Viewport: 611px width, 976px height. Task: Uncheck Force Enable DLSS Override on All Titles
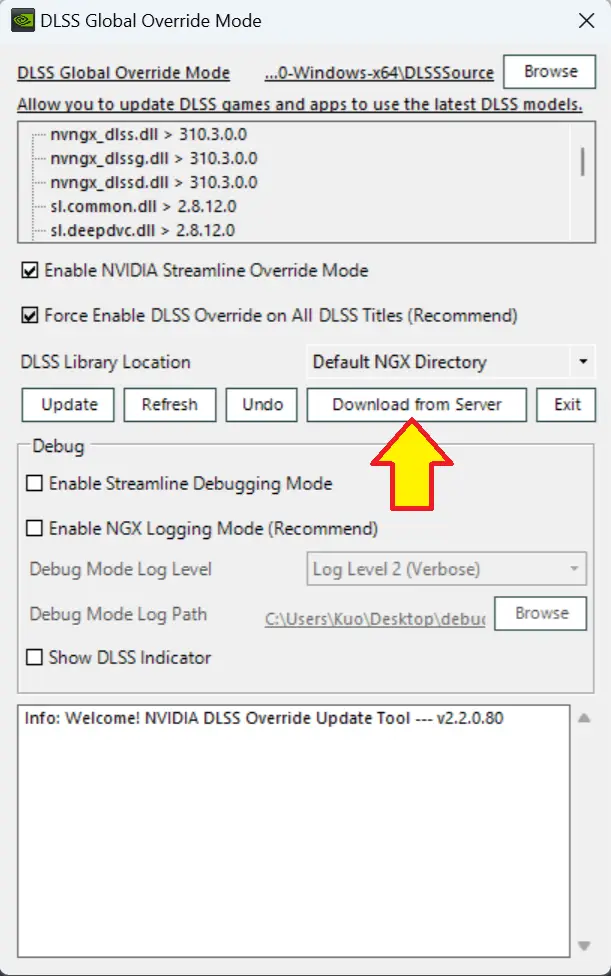coord(30,316)
